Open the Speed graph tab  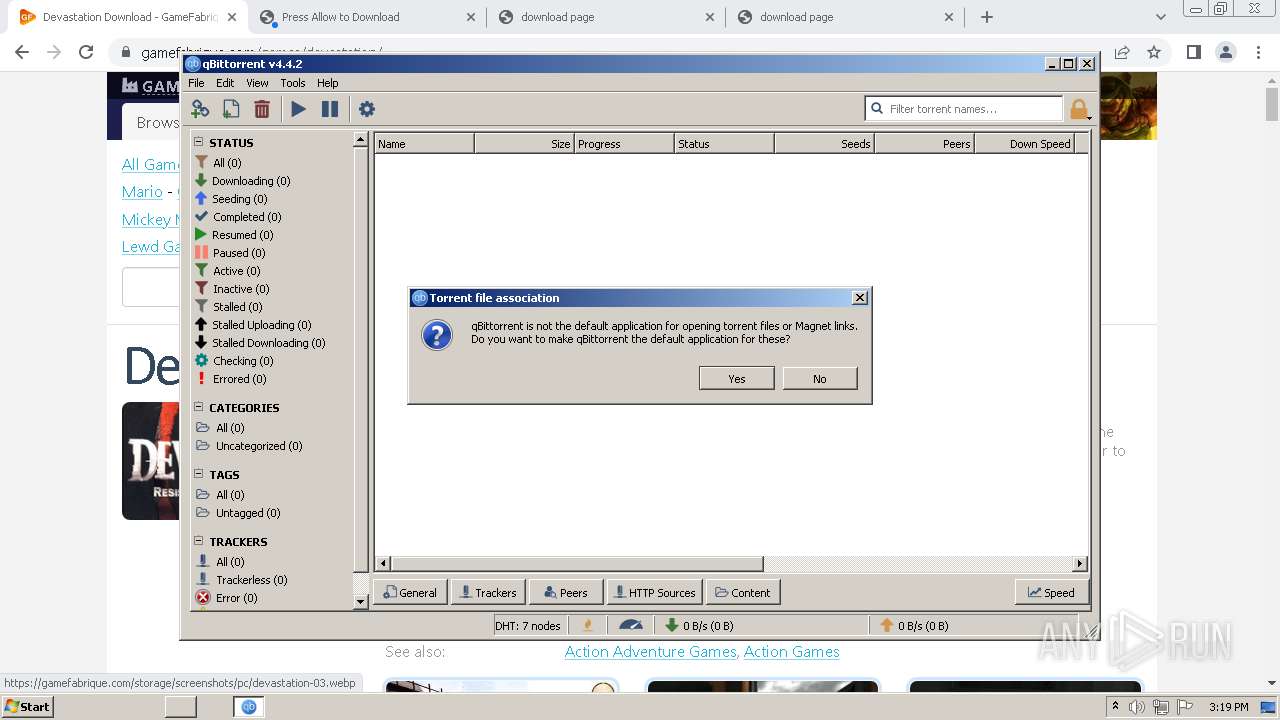coord(1051,592)
